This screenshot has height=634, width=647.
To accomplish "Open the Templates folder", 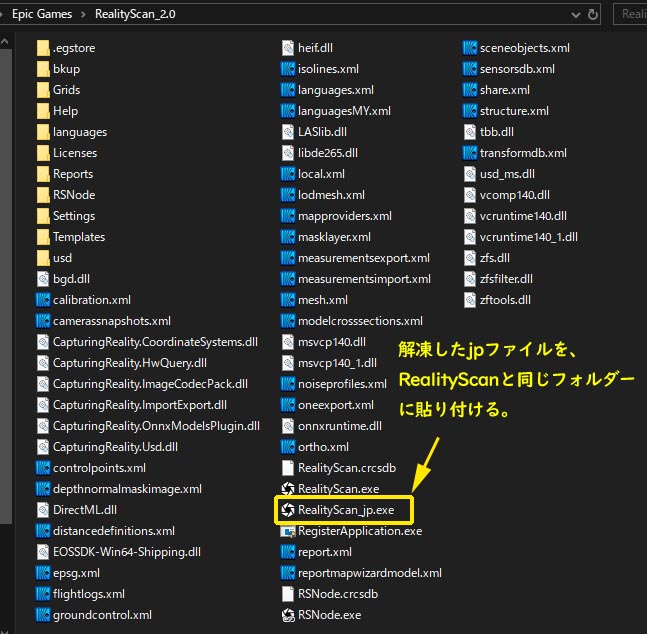I will 78,237.
